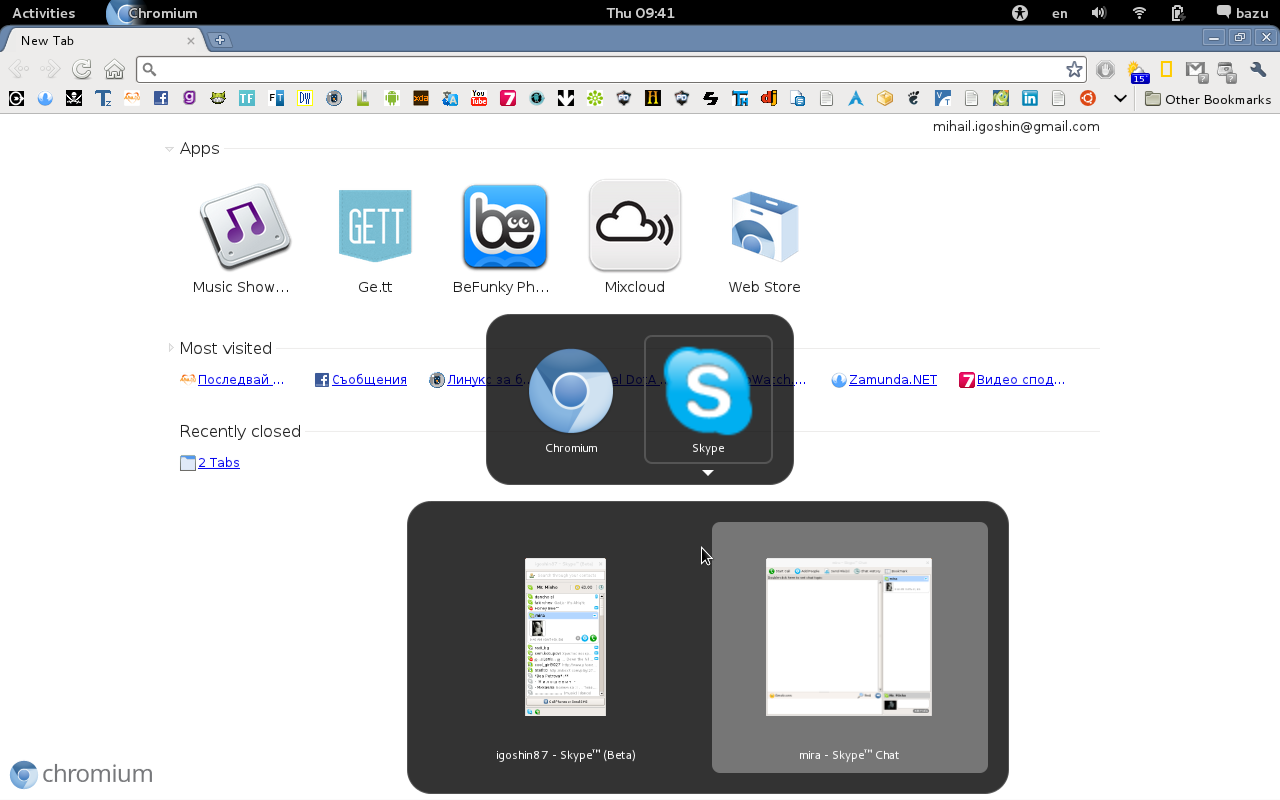The width and height of the screenshot is (1280, 800).
Task: Open the Chrome Web Store app
Action: [x=765, y=227]
